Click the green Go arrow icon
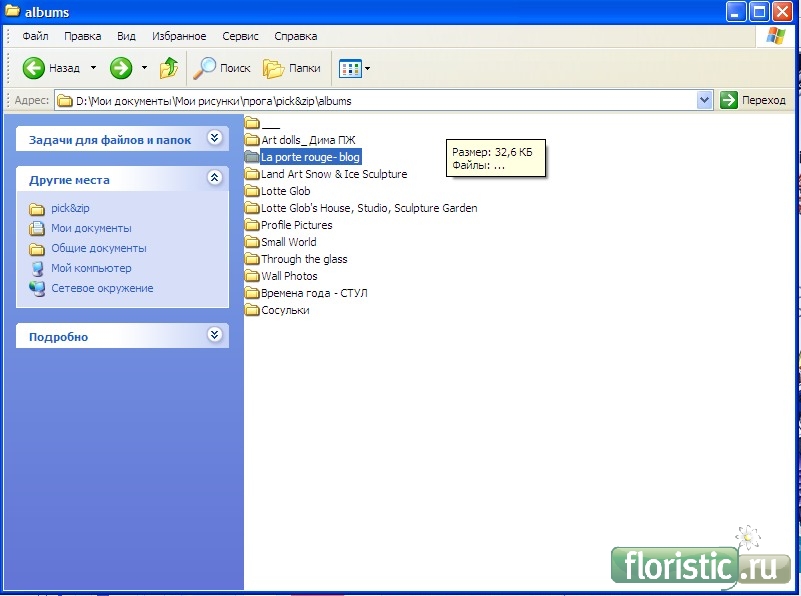The width and height of the screenshot is (801, 596). pyautogui.click(x=729, y=100)
